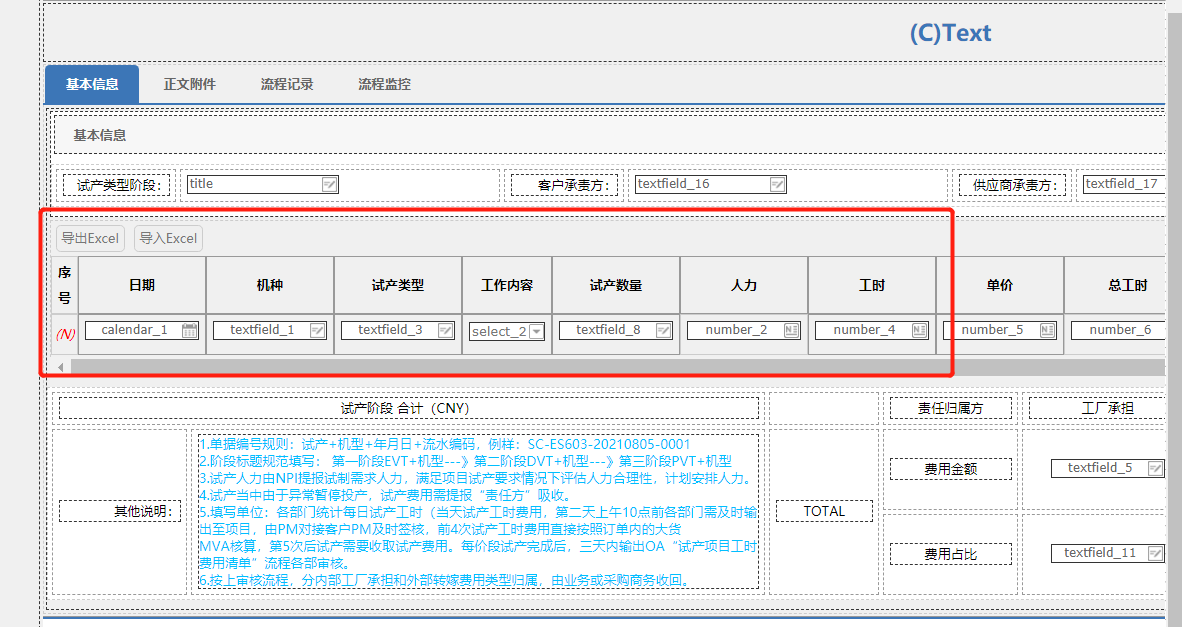1182x627 pixels.
Task: Click the textfield_5 input field
Action: point(1107,469)
